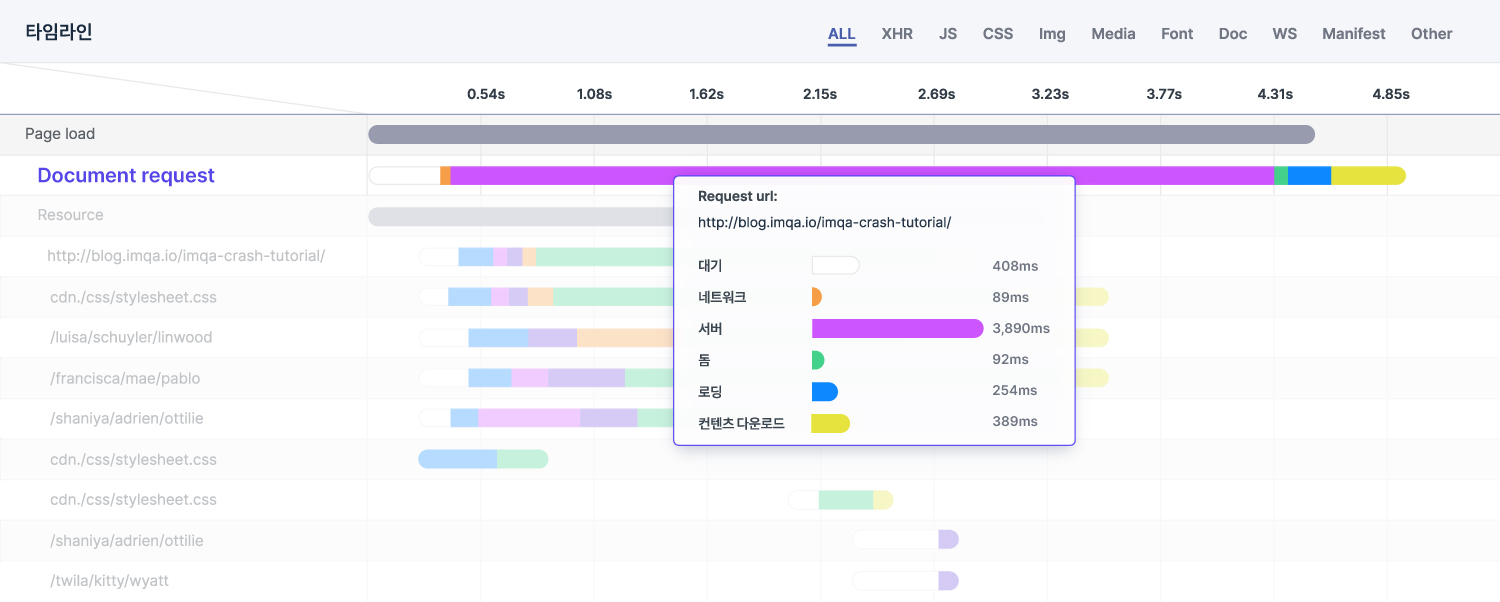Click the 1.62s time axis label
The height and width of the screenshot is (602, 1500).
(706, 94)
